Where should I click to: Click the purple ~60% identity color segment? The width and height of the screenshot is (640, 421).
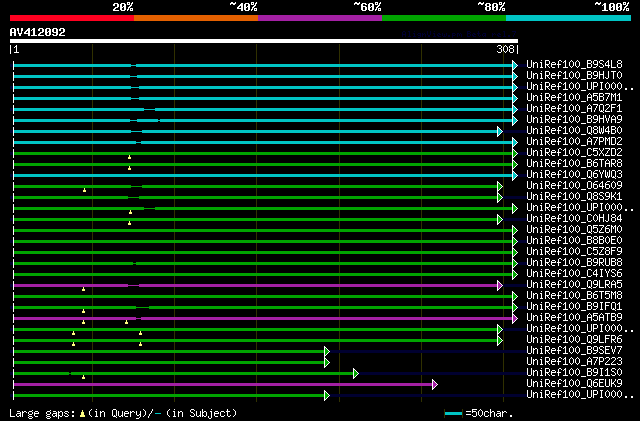[x=320, y=18]
